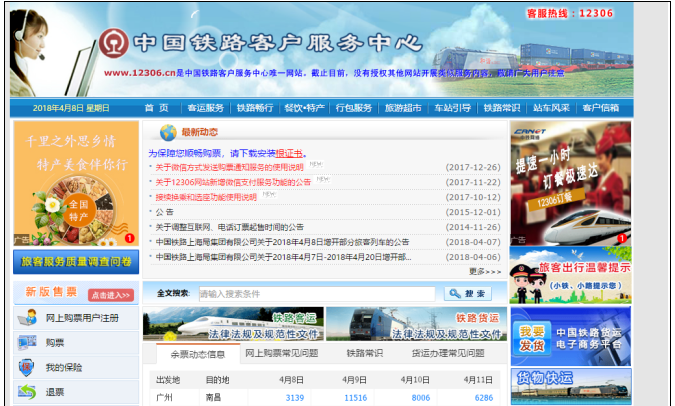Open 铁路客运 法律法规 banner

(233, 324)
